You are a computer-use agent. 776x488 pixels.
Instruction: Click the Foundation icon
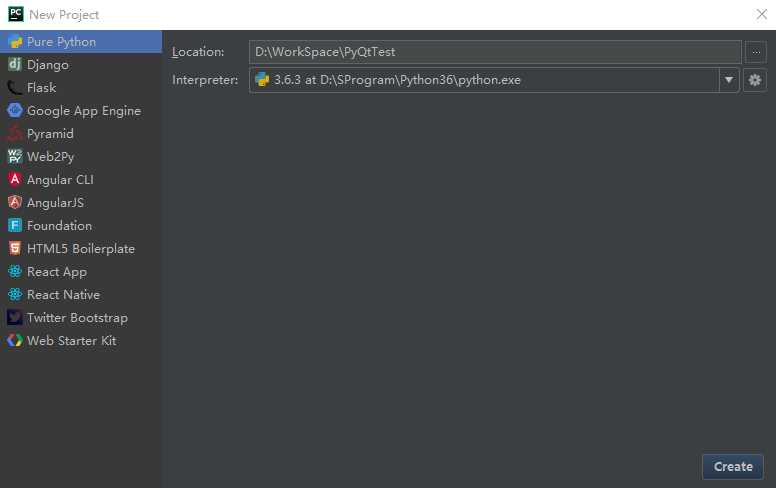[x=15, y=225]
